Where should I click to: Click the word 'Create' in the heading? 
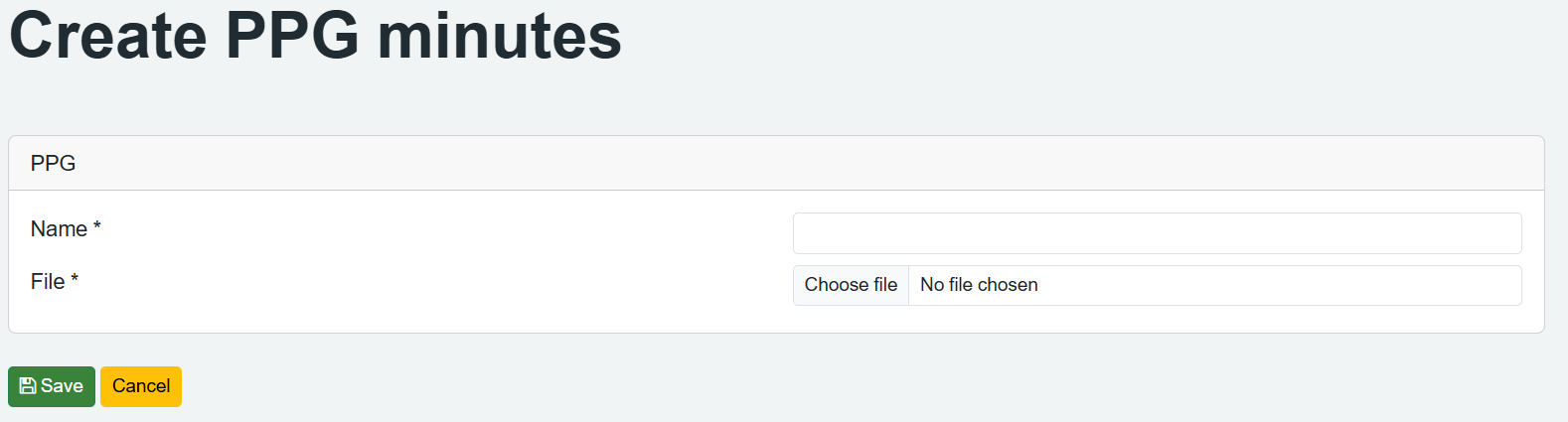pyautogui.click(x=108, y=36)
